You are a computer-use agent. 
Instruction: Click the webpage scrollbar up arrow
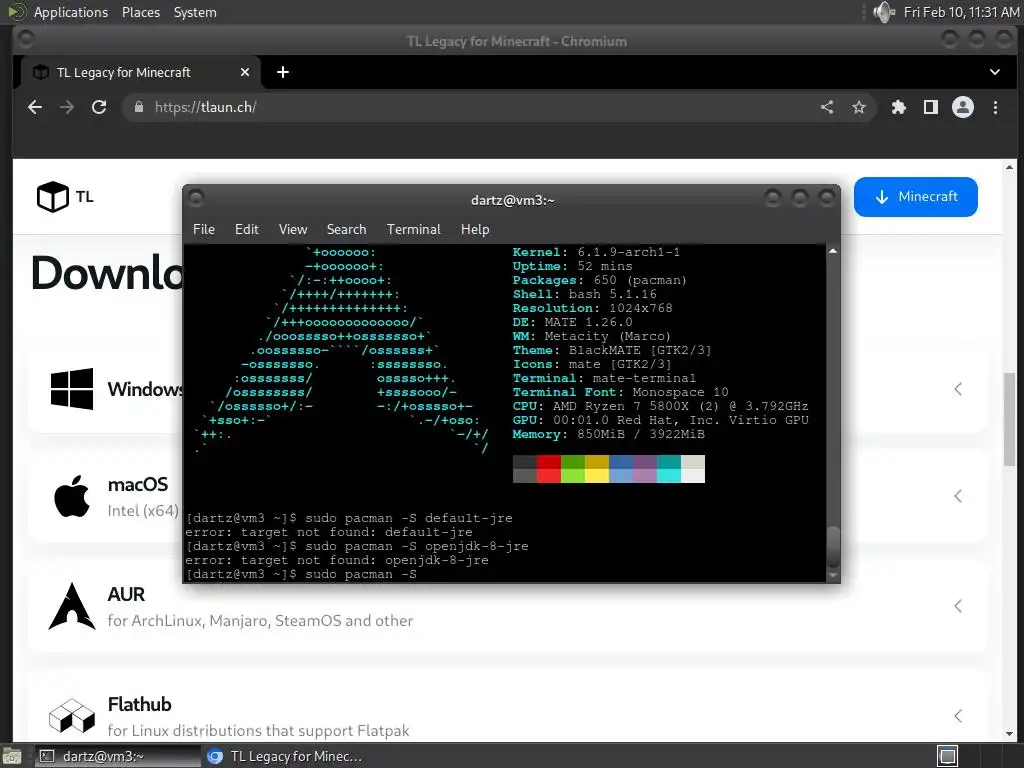[1010, 167]
